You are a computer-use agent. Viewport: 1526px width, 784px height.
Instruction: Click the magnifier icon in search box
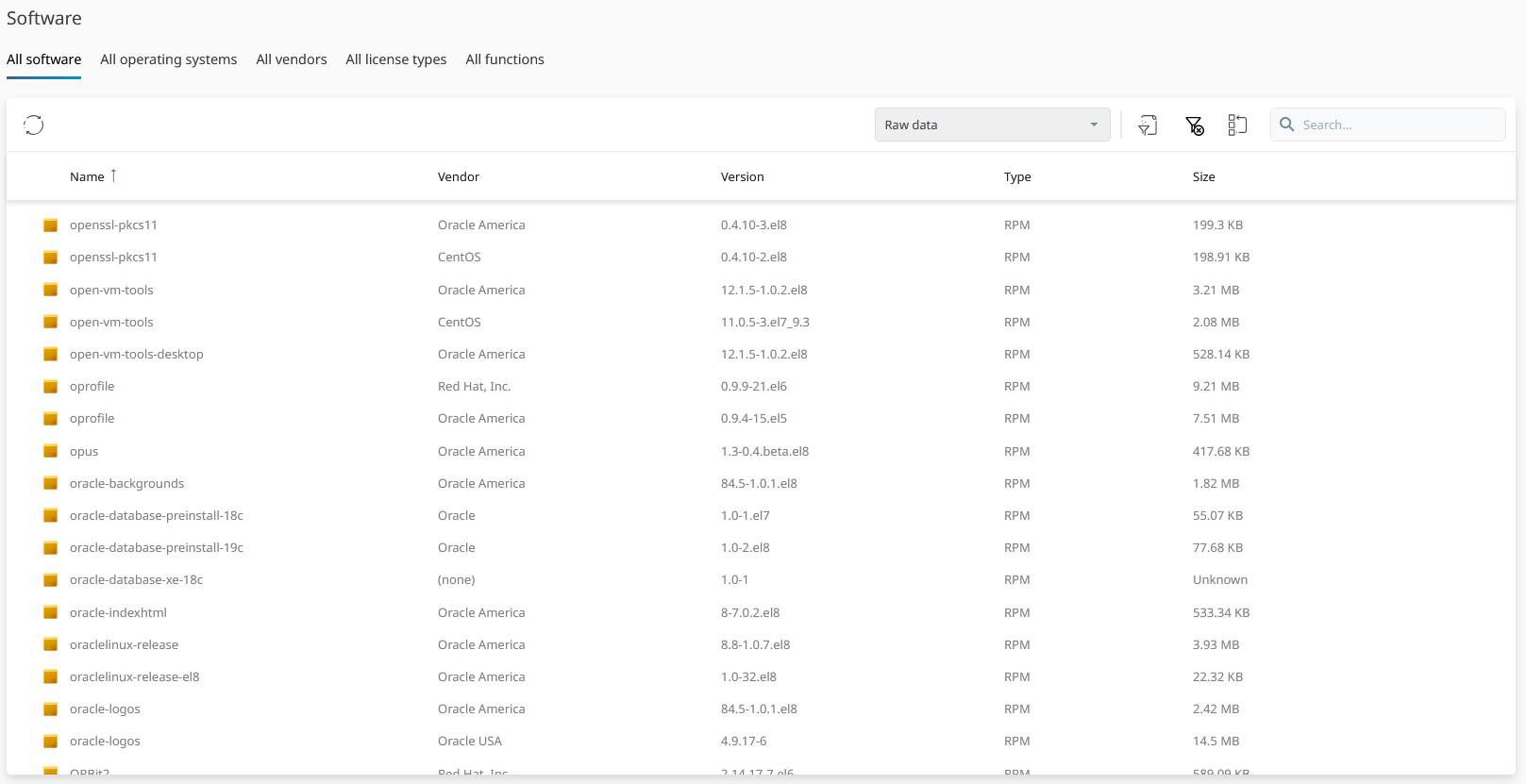pos(1286,125)
